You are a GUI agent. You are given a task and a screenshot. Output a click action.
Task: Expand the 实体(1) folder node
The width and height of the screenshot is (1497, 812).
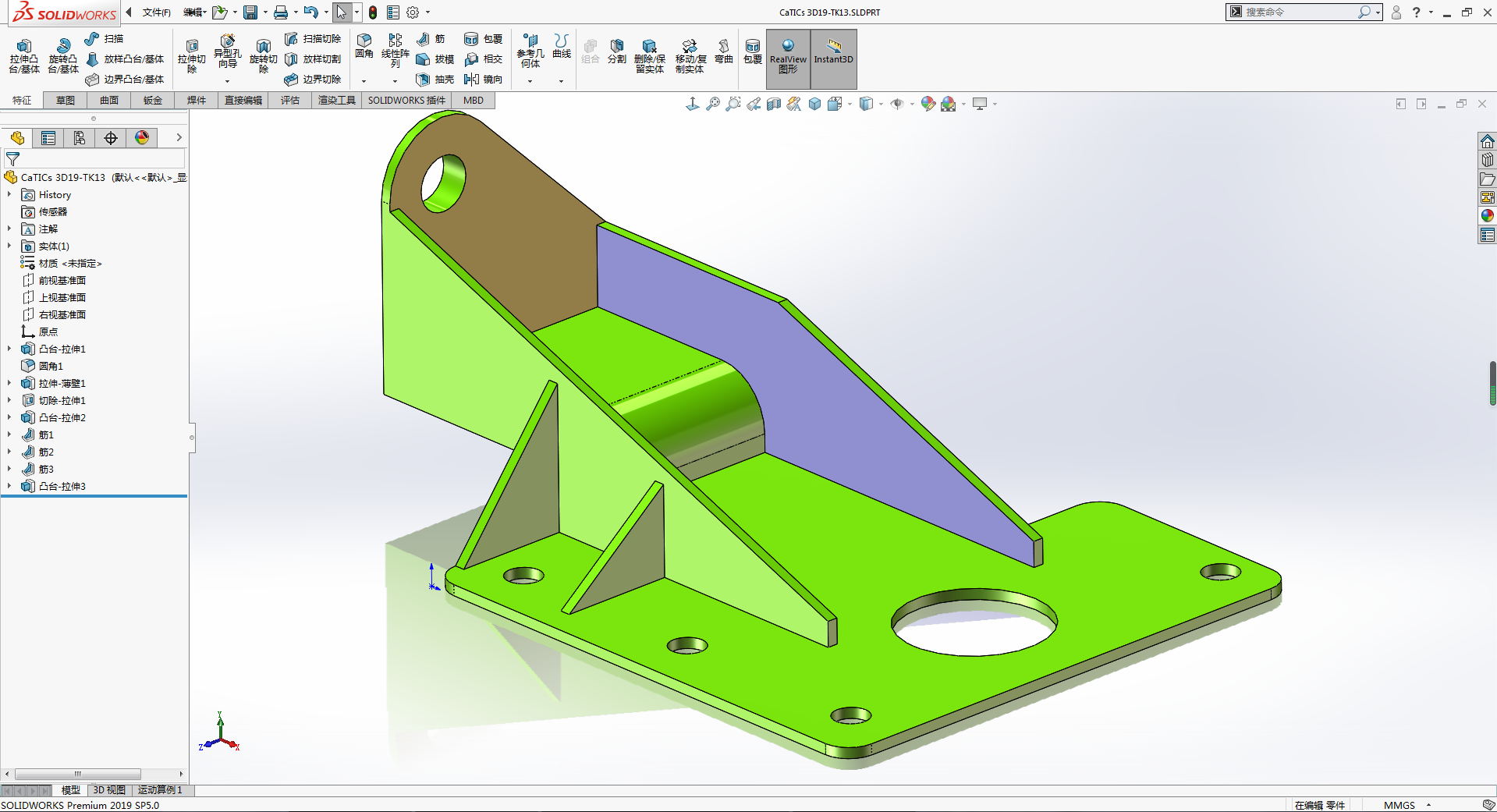pyautogui.click(x=9, y=246)
